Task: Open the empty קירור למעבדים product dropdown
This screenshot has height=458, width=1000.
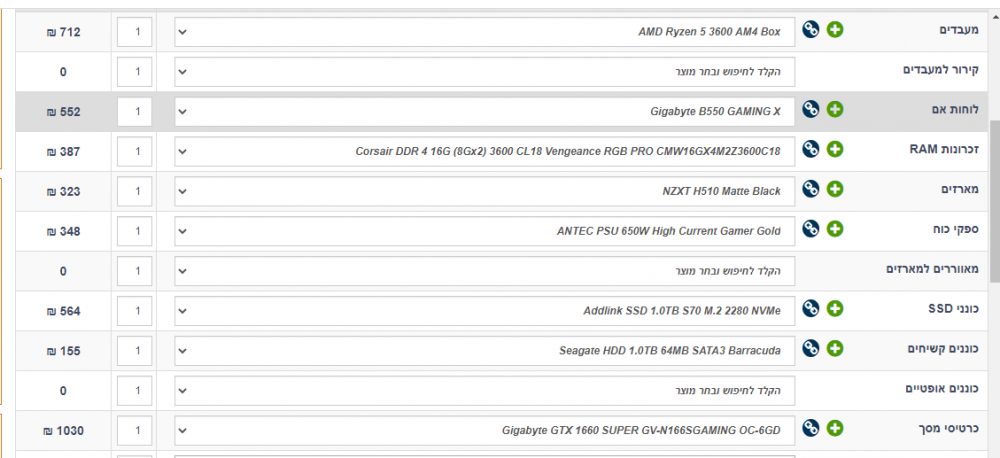Action: coord(485,71)
